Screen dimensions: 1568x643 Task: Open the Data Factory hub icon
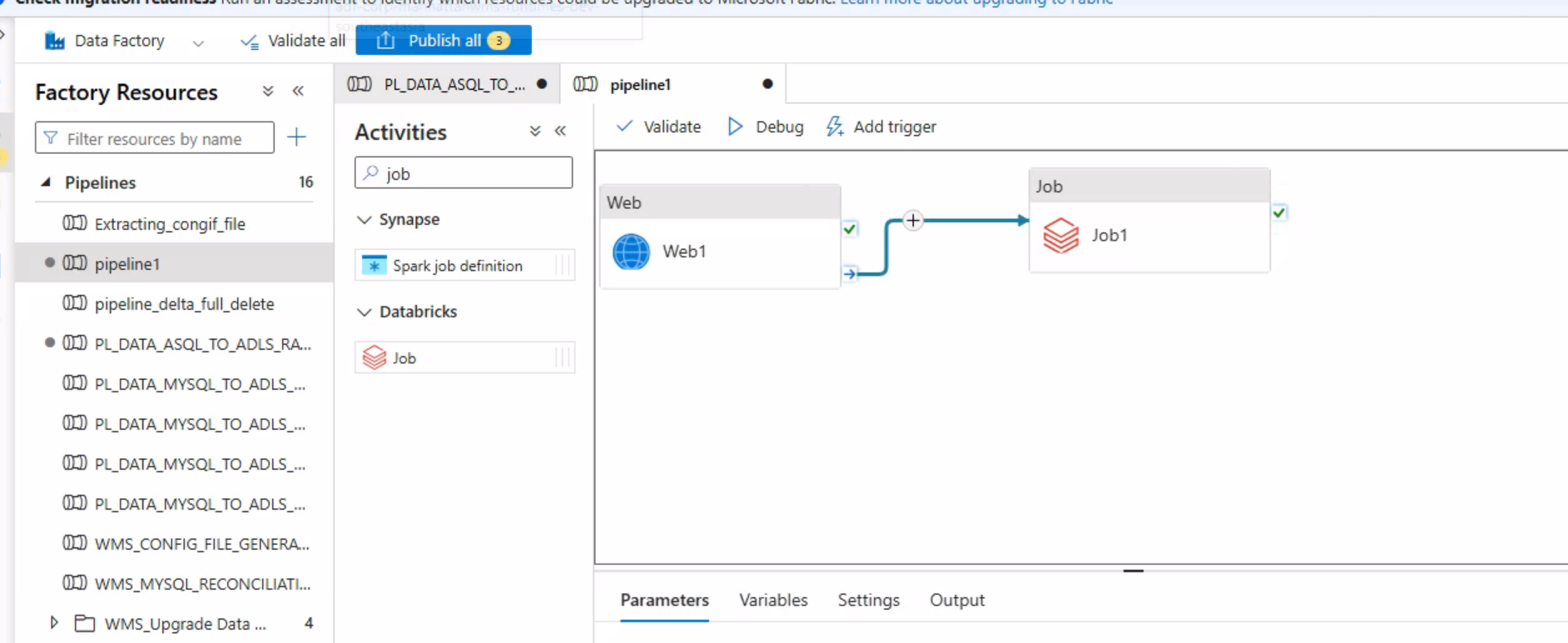tap(55, 41)
